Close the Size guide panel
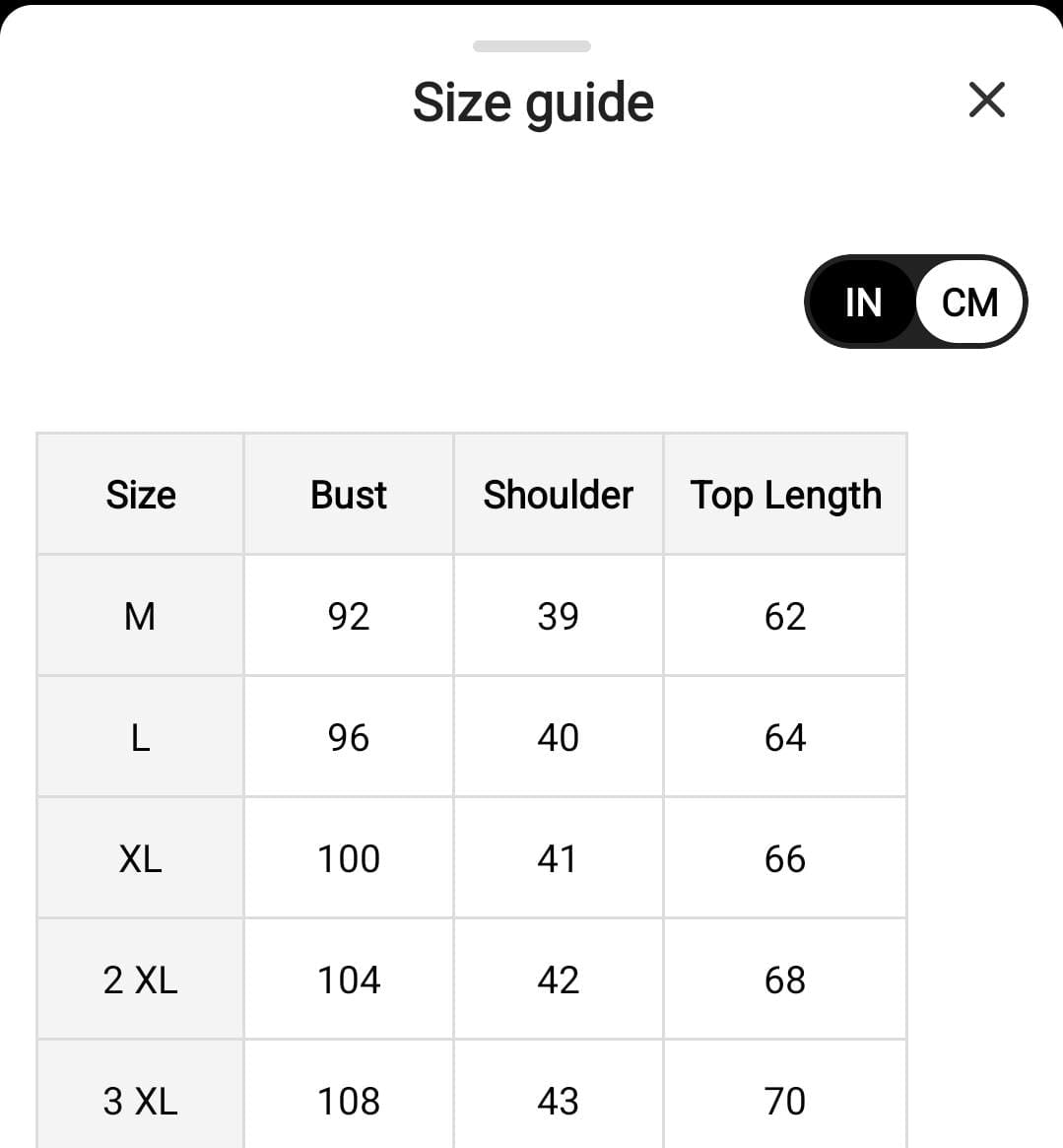This screenshot has width=1063, height=1148. pos(986,101)
